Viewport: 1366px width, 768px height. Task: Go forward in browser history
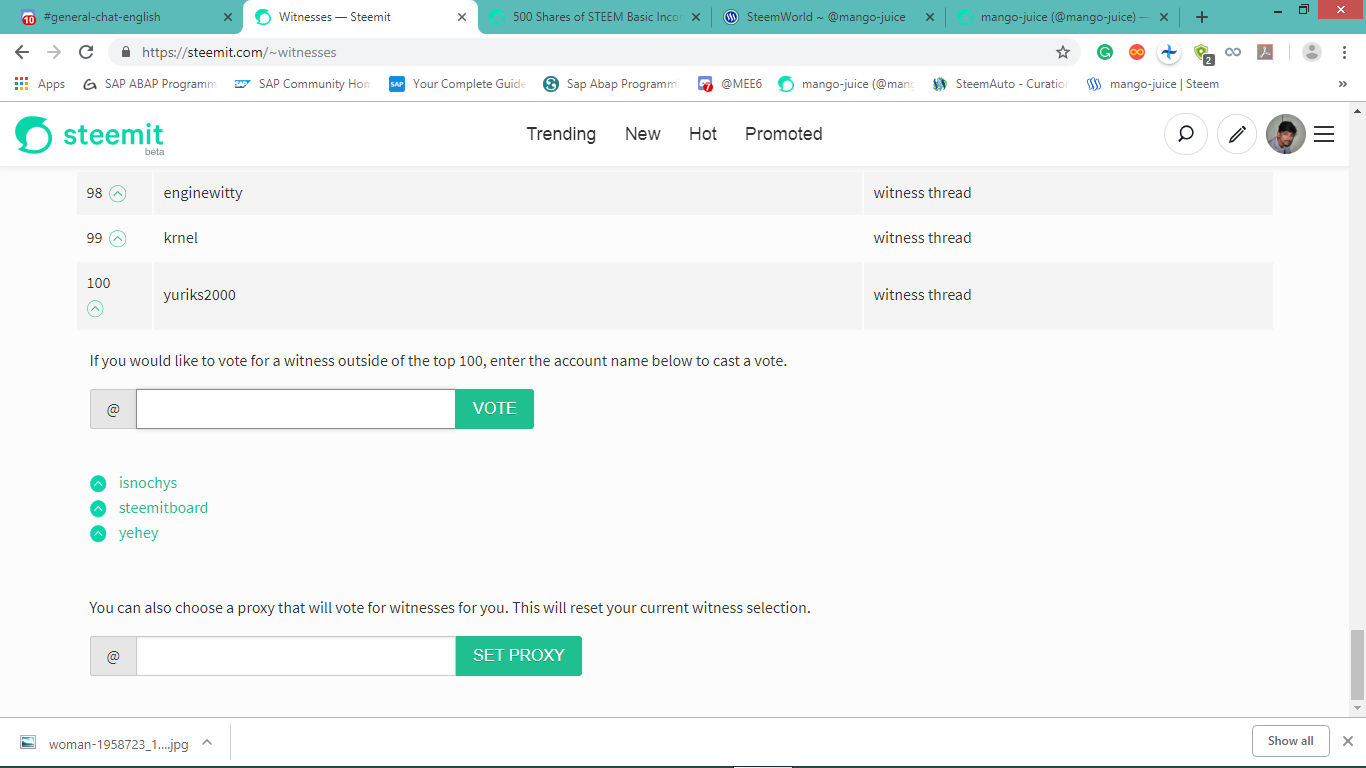54,52
